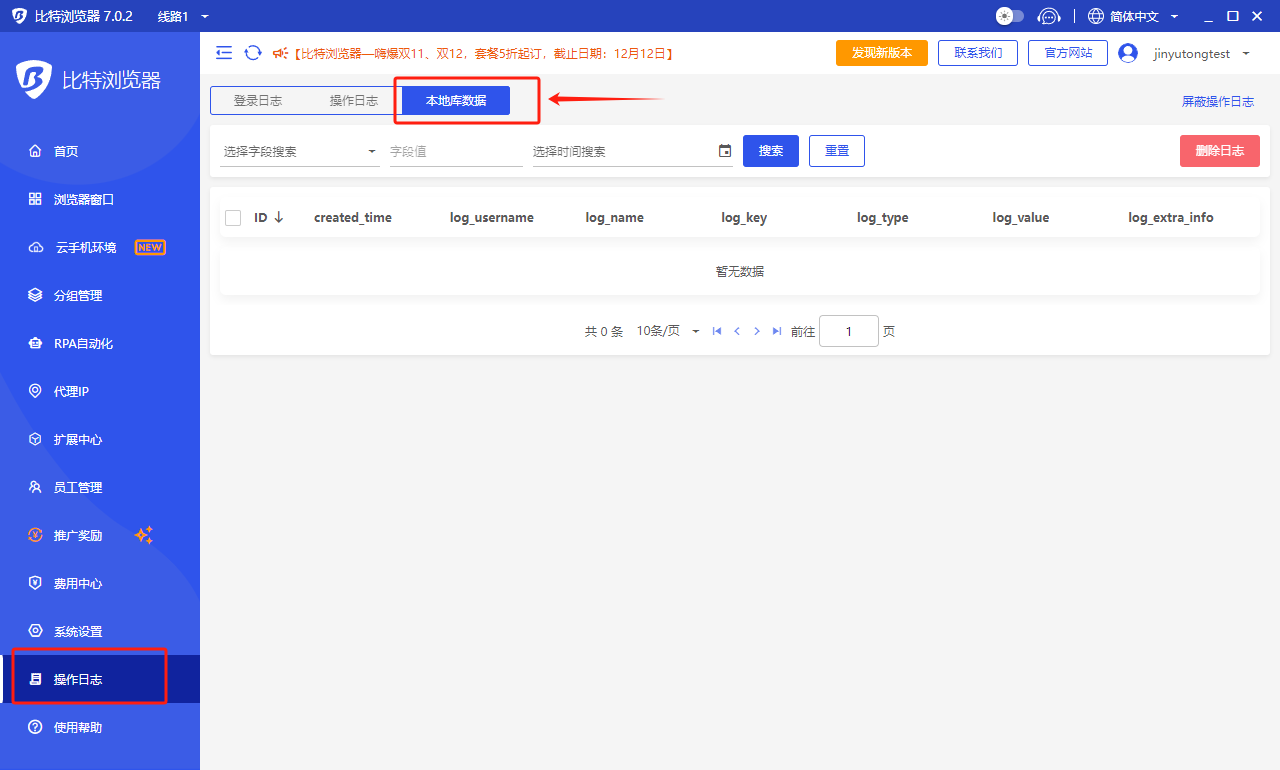The height and width of the screenshot is (770, 1280).
Task: Go to last page pagination icon
Action: [777, 331]
